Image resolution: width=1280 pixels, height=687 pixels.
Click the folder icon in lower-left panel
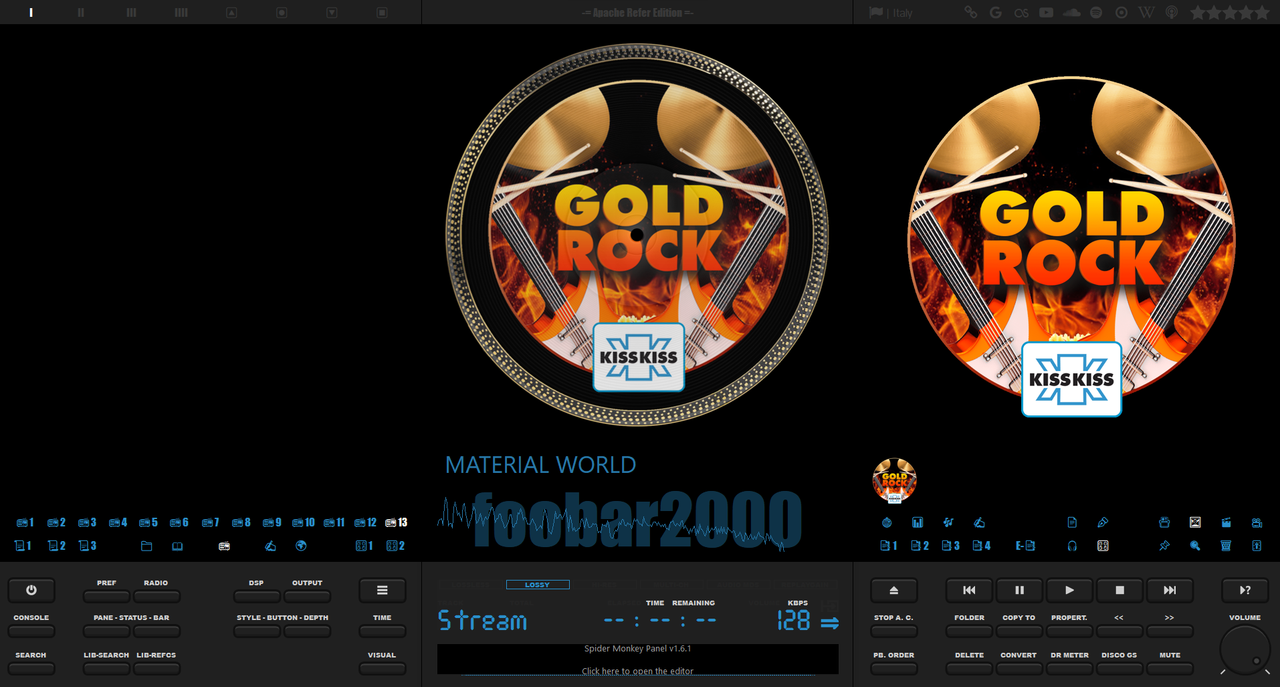[x=147, y=546]
